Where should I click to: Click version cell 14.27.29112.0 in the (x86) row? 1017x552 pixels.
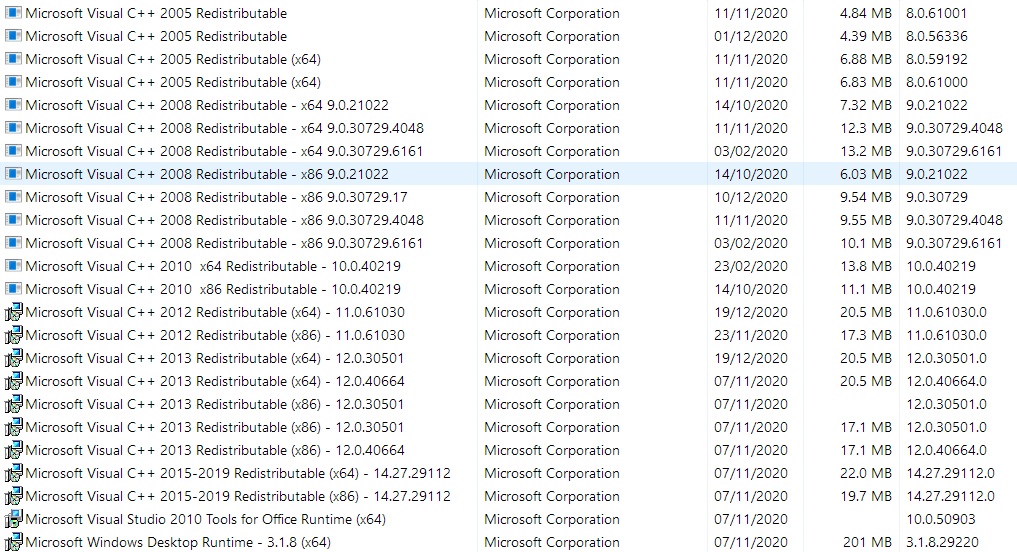pyautogui.click(x=950, y=496)
